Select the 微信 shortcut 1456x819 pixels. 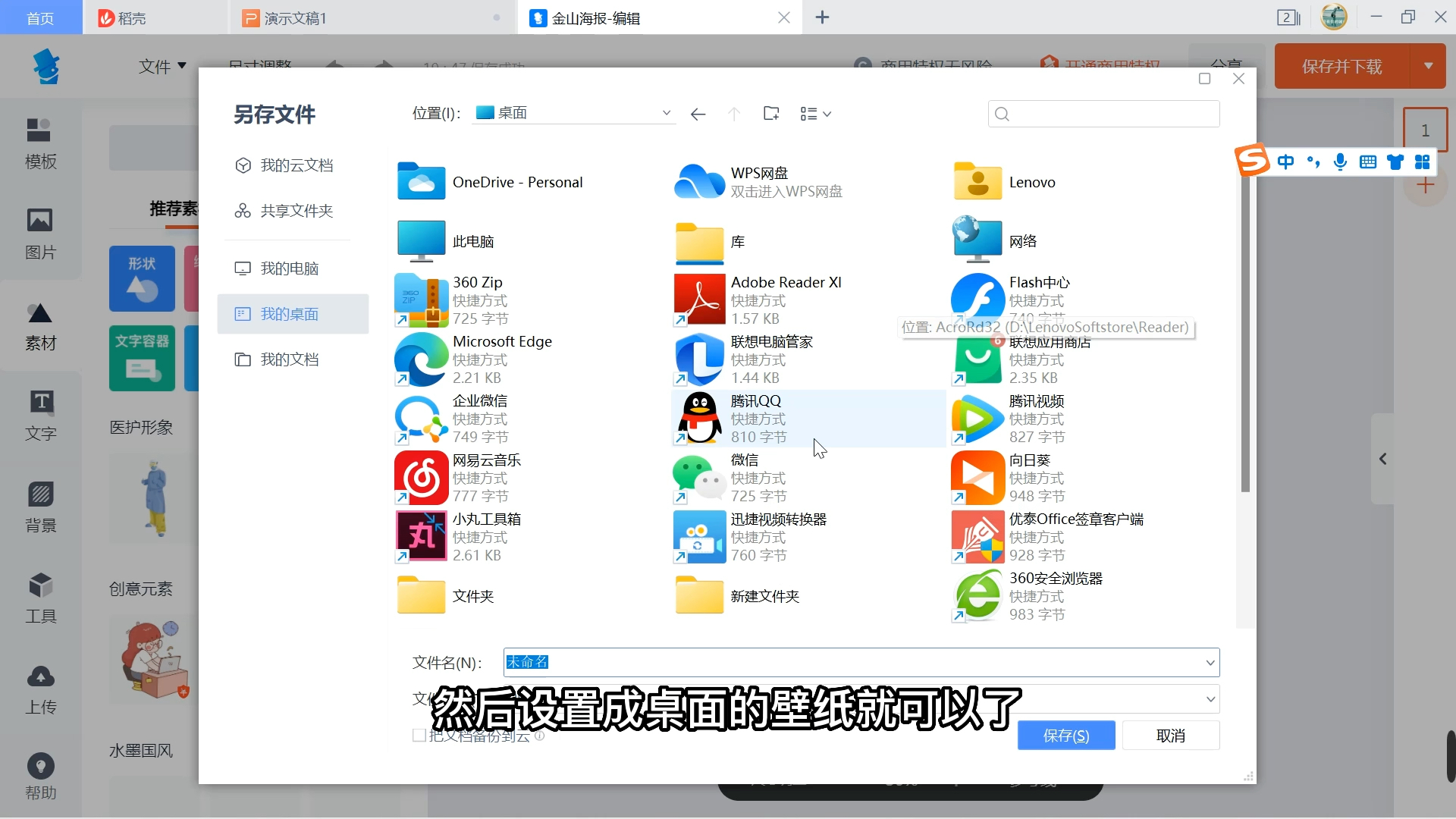pyautogui.click(x=730, y=478)
